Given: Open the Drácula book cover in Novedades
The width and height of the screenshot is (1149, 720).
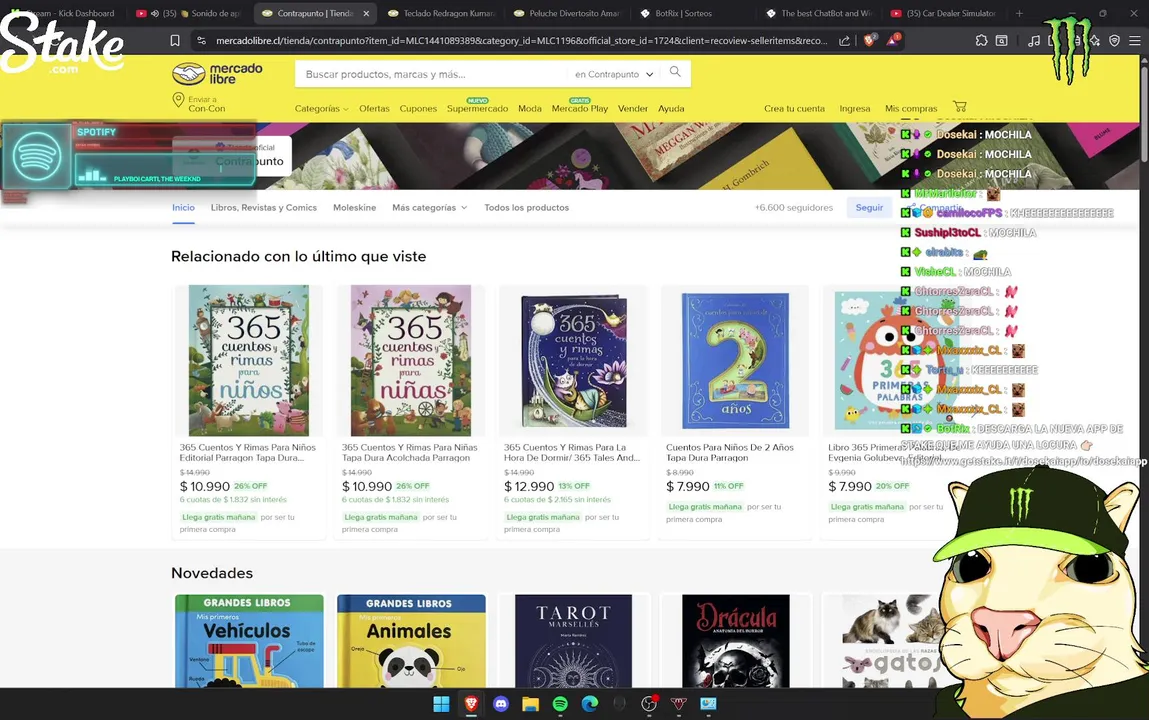Looking at the screenshot, I should click(736, 641).
